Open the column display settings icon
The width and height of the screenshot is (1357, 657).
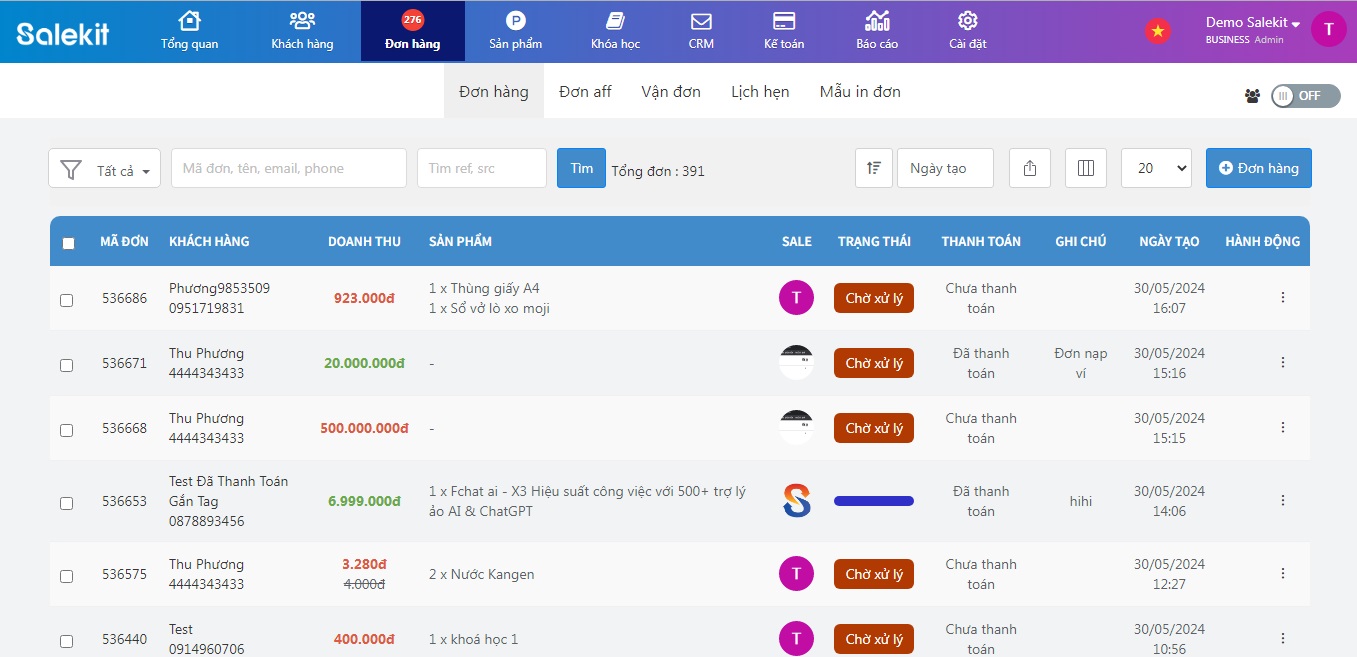click(x=1086, y=168)
